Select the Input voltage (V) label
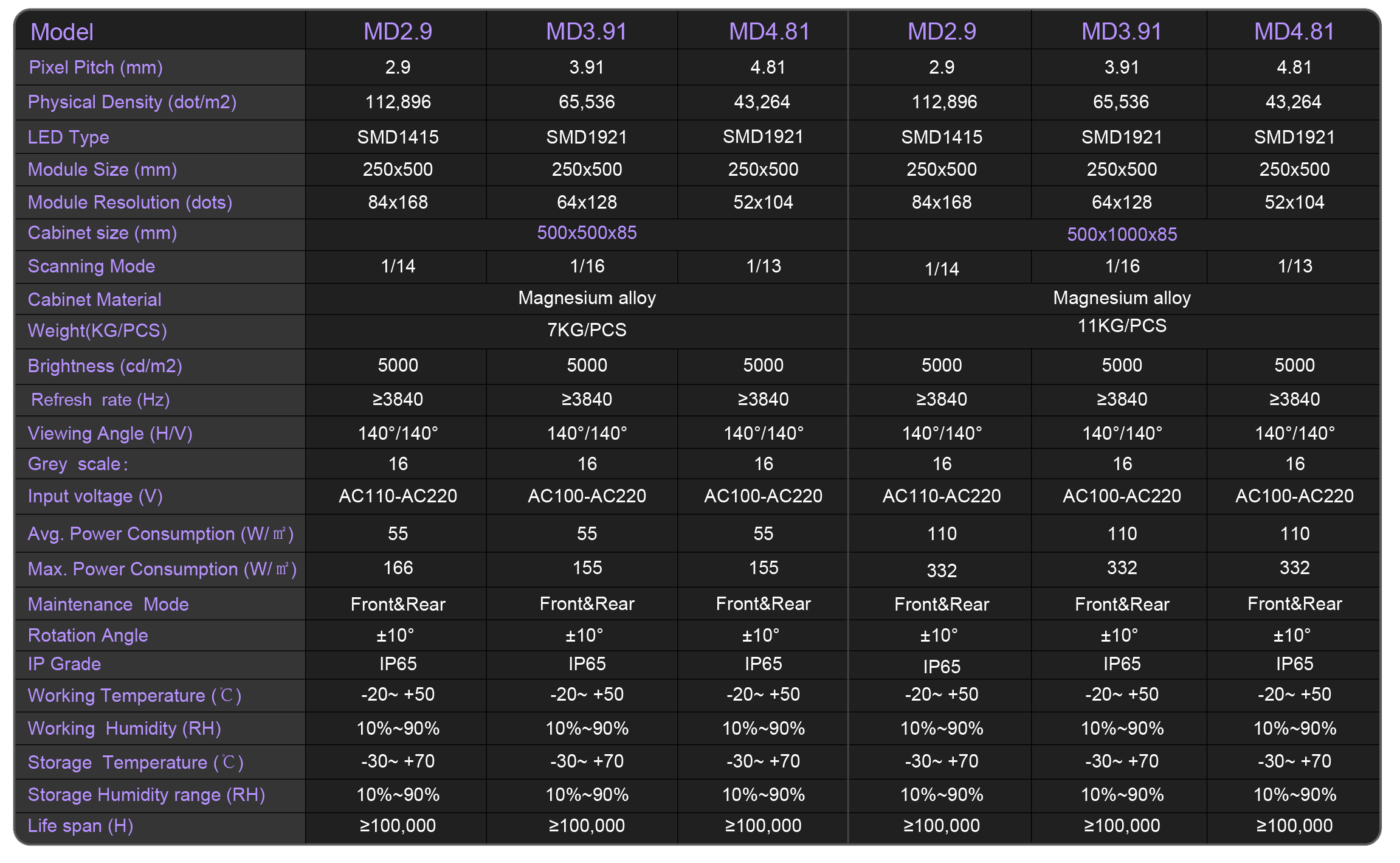This screenshot has width=1400, height=863. (x=95, y=496)
